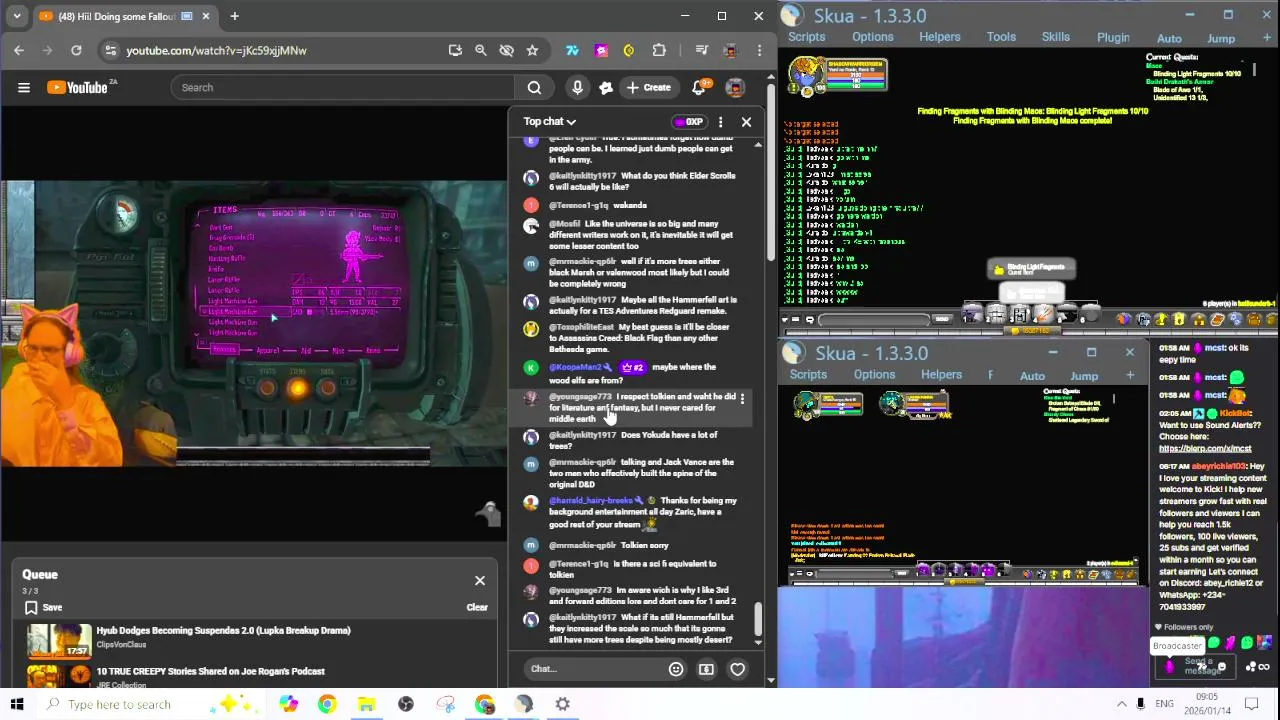Click Jump in the lower Skua window
This screenshot has height=720, width=1280.
[1084, 376]
